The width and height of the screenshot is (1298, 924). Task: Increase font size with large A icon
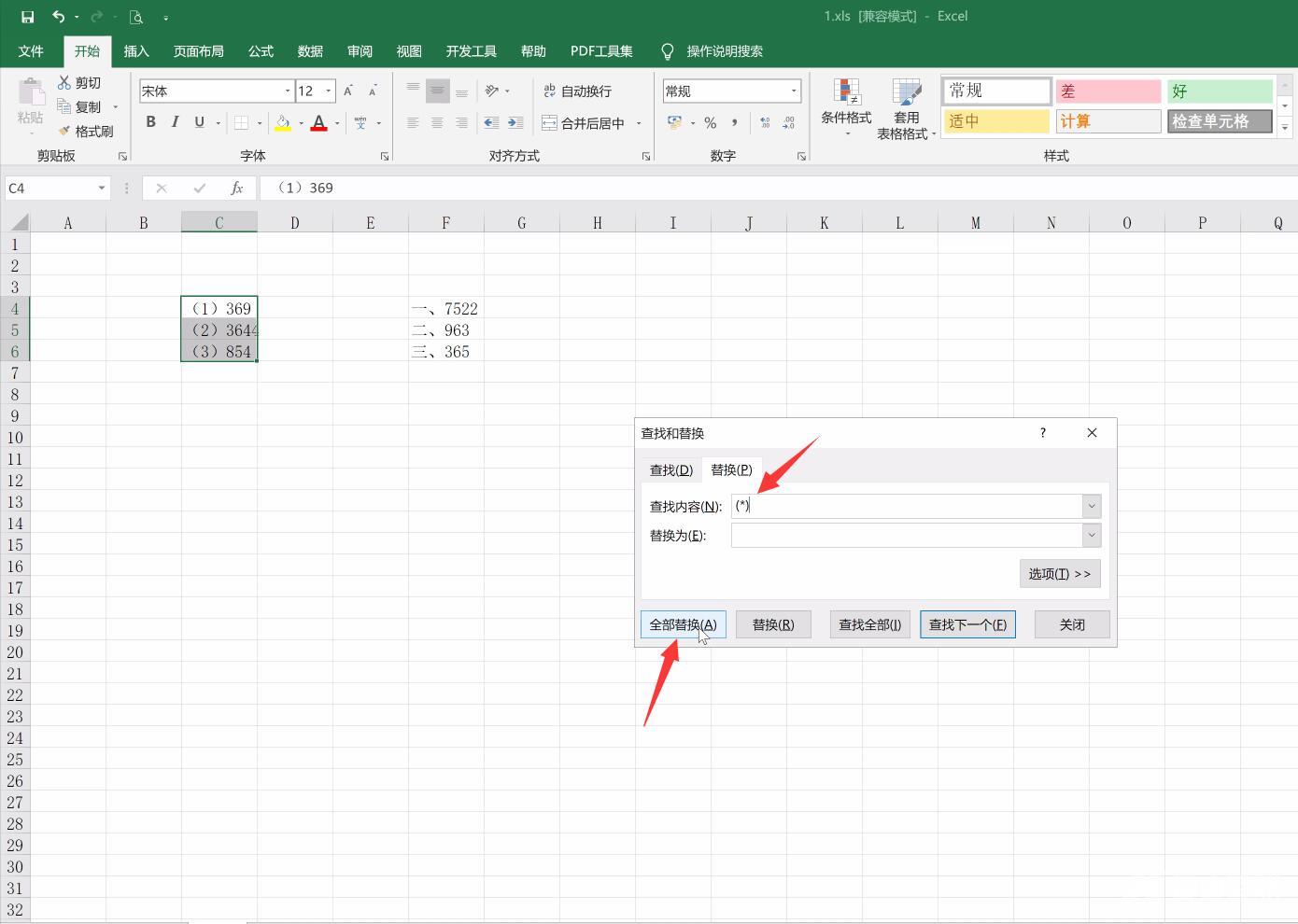click(348, 91)
